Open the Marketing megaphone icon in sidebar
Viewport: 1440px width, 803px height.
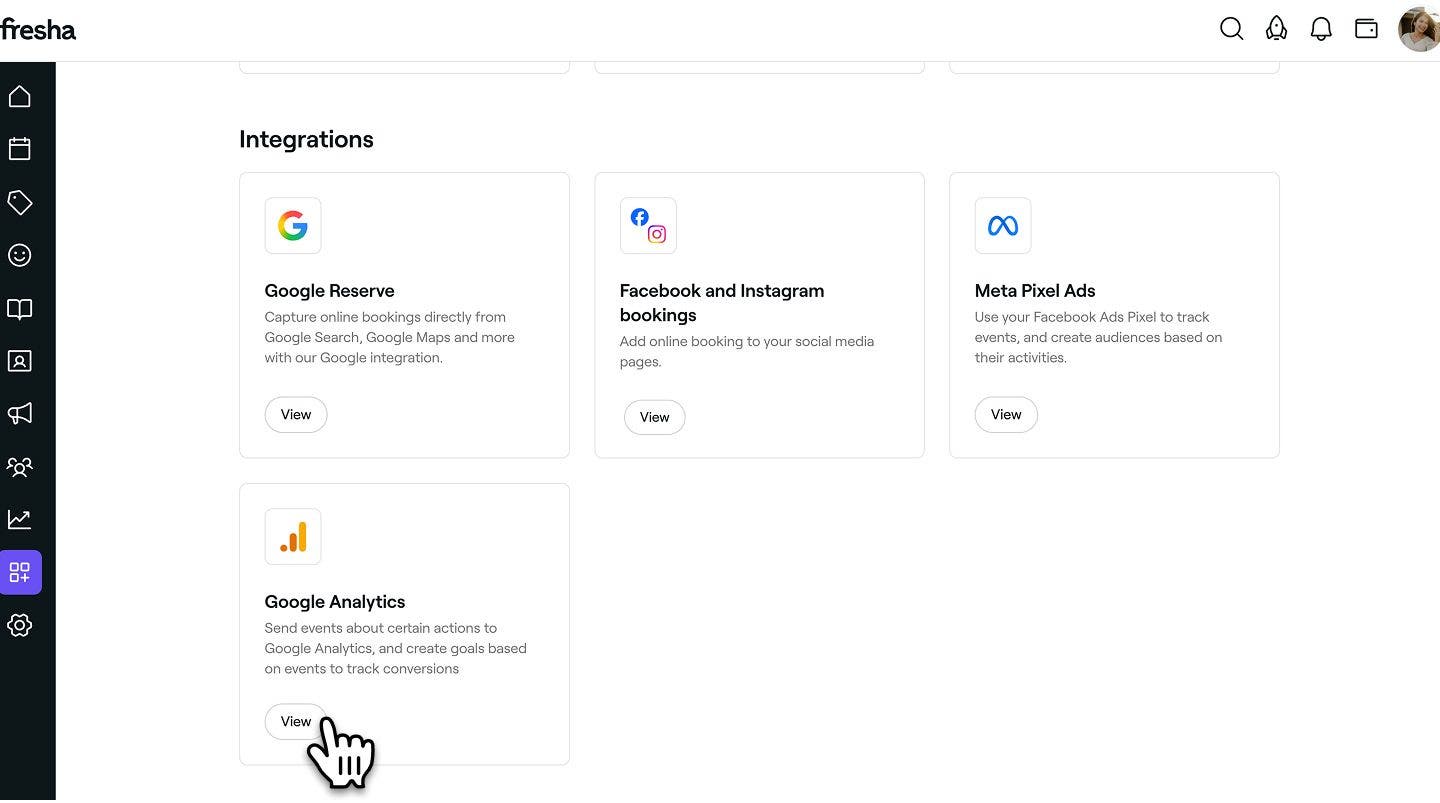pos(20,413)
